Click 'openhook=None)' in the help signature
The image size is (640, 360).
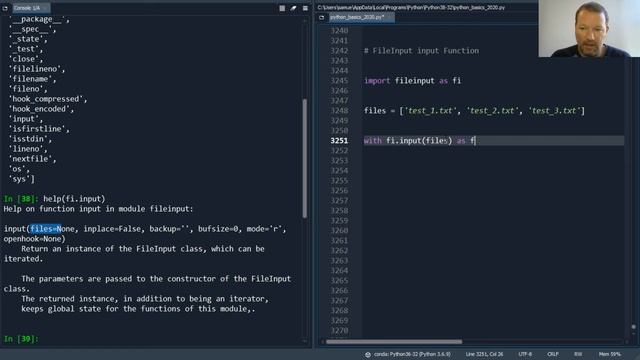pyautogui.click(x=35, y=239)
